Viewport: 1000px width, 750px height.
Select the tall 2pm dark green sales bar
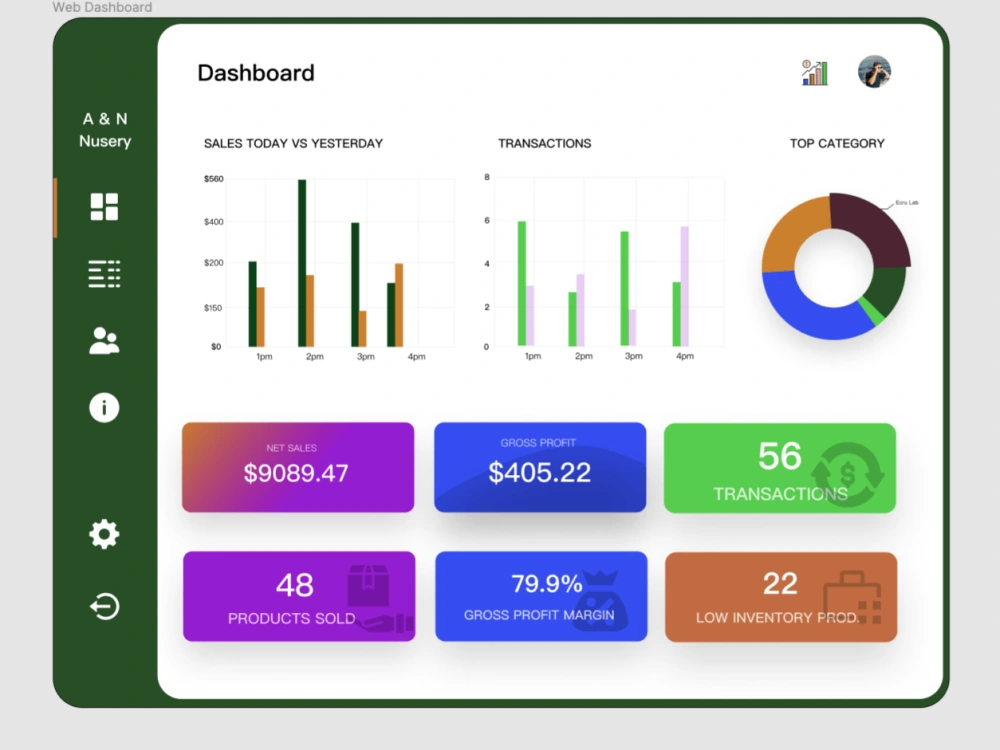(x=302, y=263)
